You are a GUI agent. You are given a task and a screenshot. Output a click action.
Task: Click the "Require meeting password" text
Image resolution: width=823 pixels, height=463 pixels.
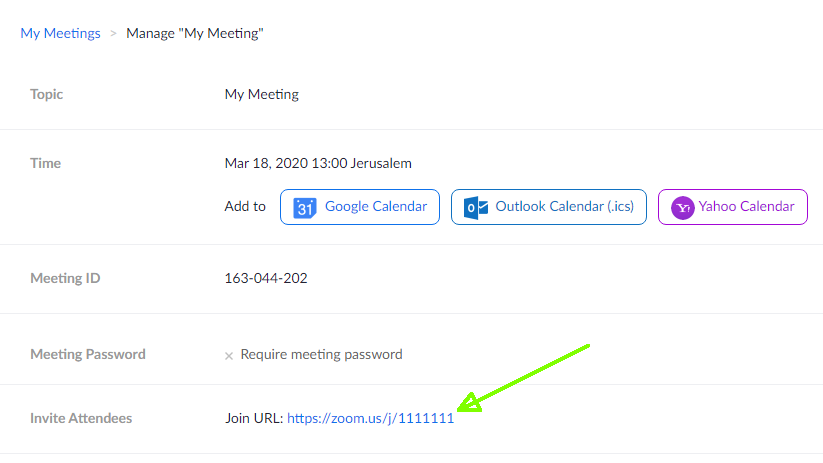[x=321, y=354]
